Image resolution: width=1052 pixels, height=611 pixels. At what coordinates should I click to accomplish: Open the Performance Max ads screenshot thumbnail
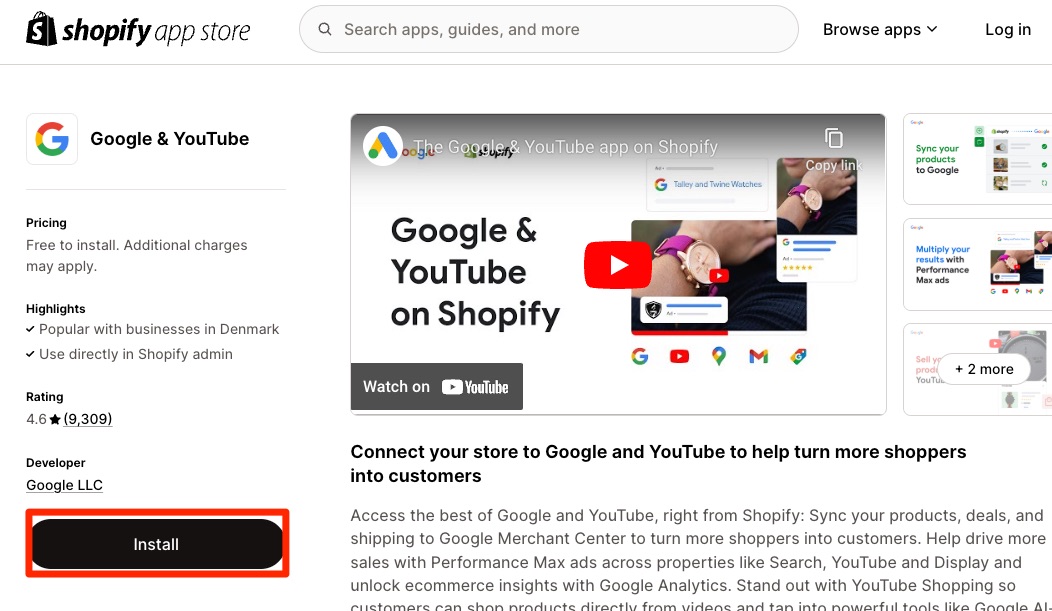978,264
